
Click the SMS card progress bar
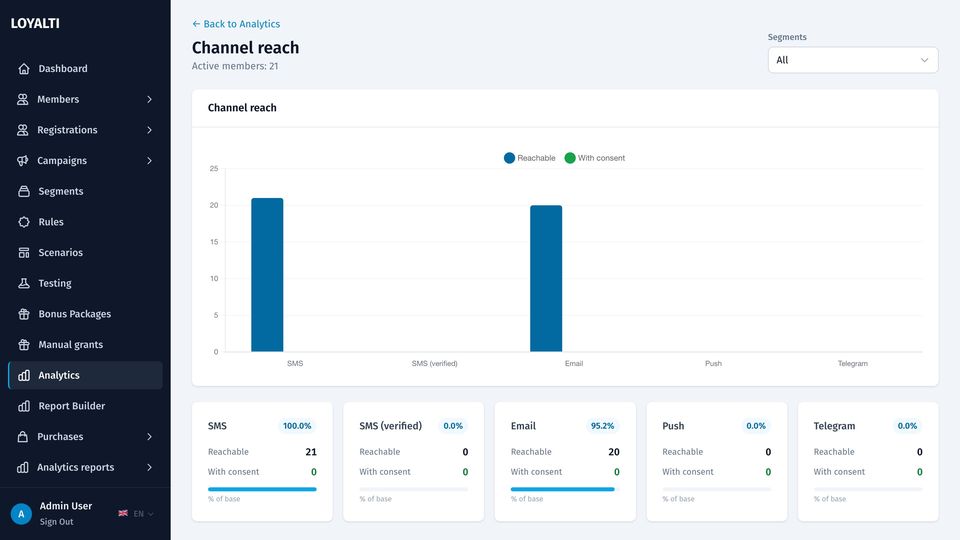pos(262,489)
